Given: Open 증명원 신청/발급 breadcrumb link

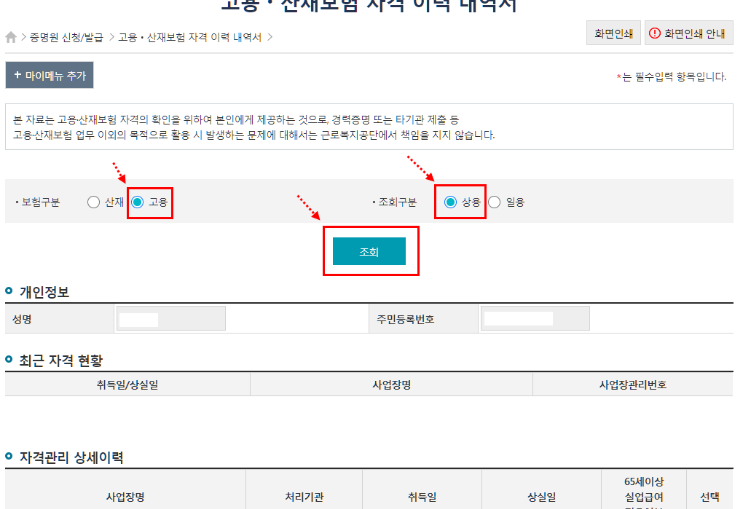Looking at the screenshot, I should tap(66, 37).
